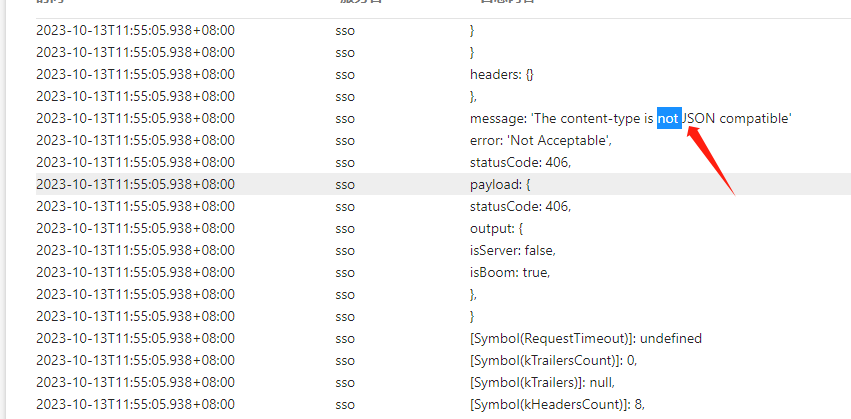Click the "sso" service cell in the isBoom row
Image resolution: width=851 pixels, height=419 pixels.
pyautogui.click(x=345, y=273)
